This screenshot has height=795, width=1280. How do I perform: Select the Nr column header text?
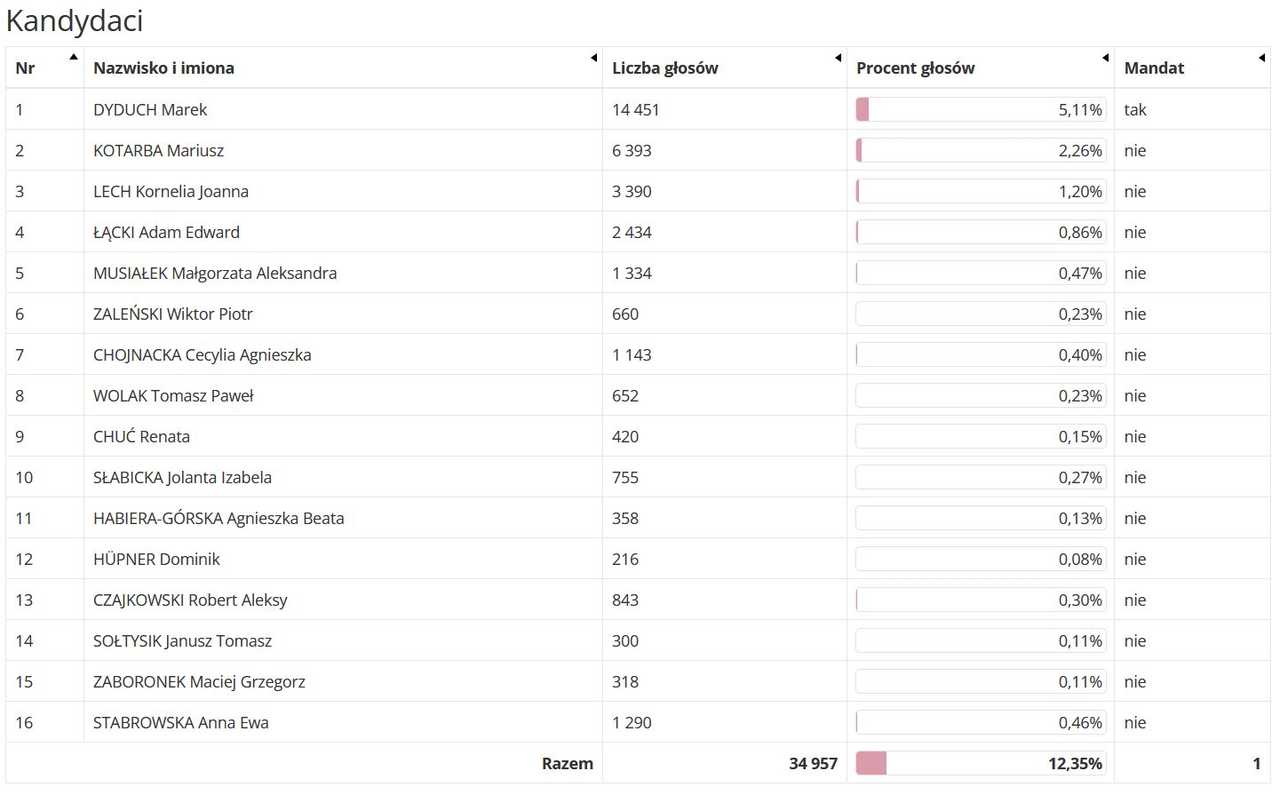click(25, 68)
